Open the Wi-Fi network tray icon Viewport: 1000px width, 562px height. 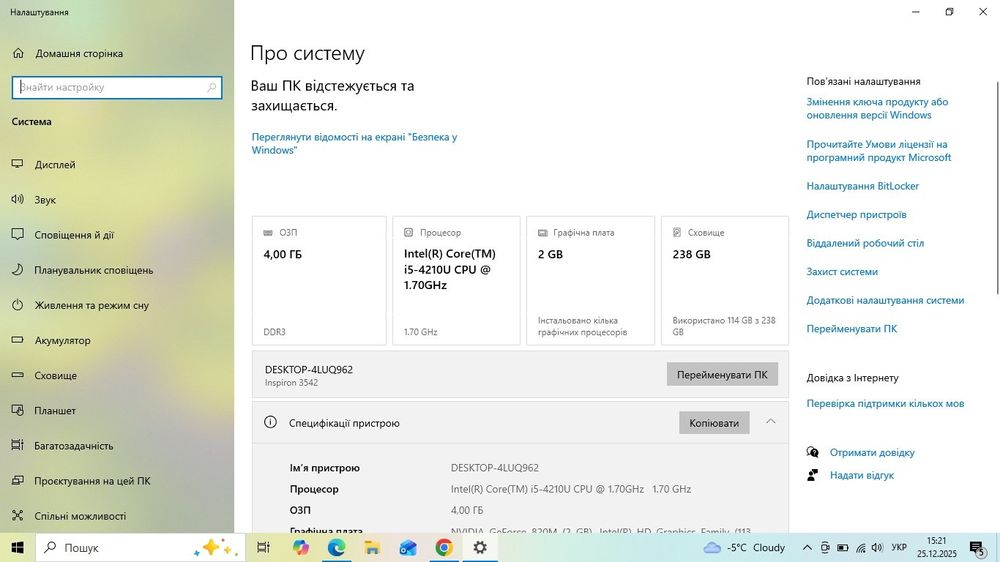coord(860,547)
